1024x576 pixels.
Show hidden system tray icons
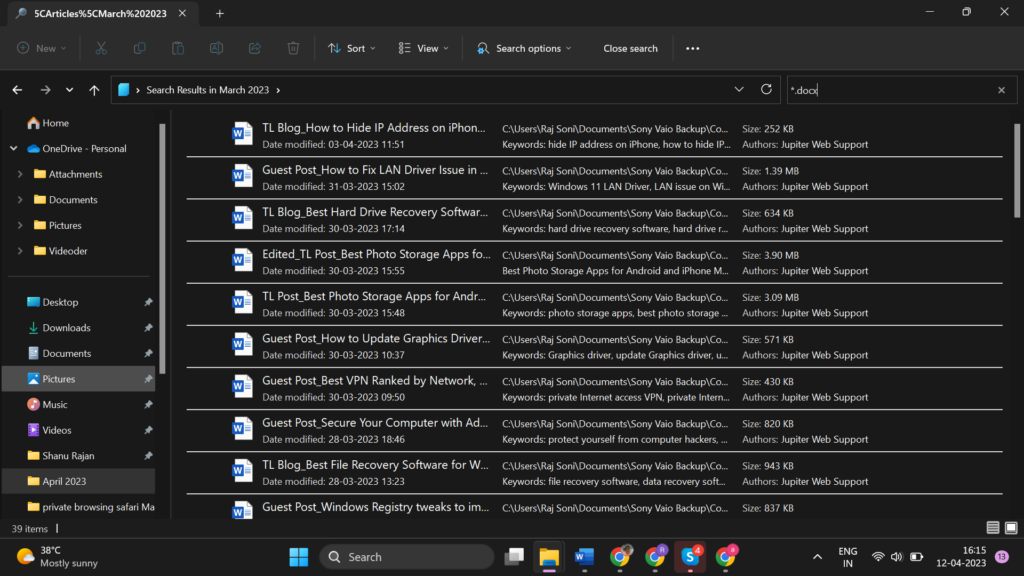pos(817,557)
